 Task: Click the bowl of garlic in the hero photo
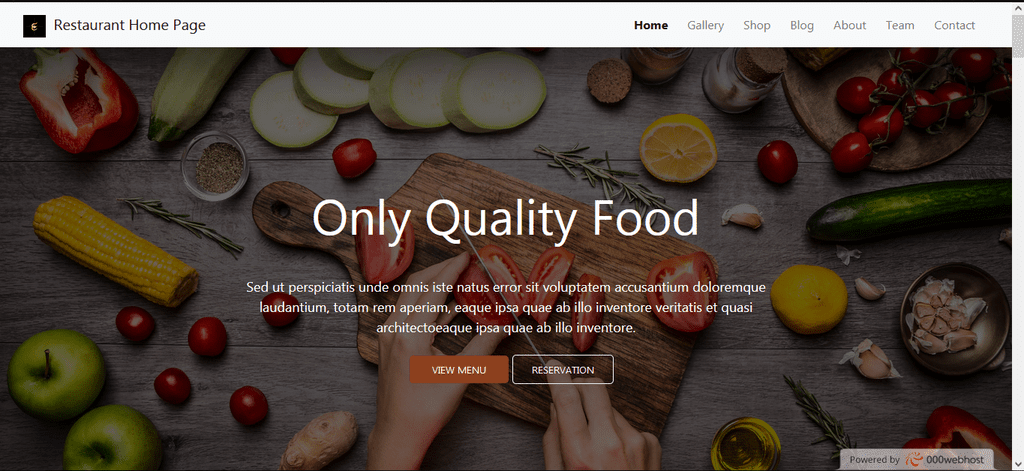(954, 319)
